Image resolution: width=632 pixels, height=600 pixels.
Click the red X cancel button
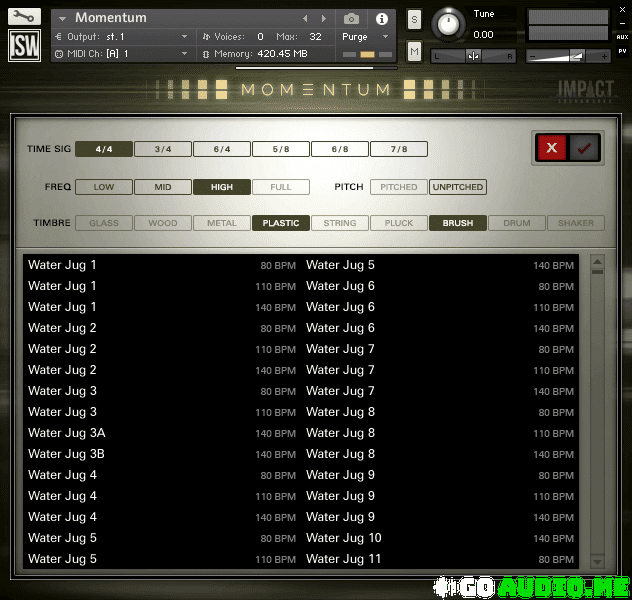pyautogui.click(x=550, y=148)
